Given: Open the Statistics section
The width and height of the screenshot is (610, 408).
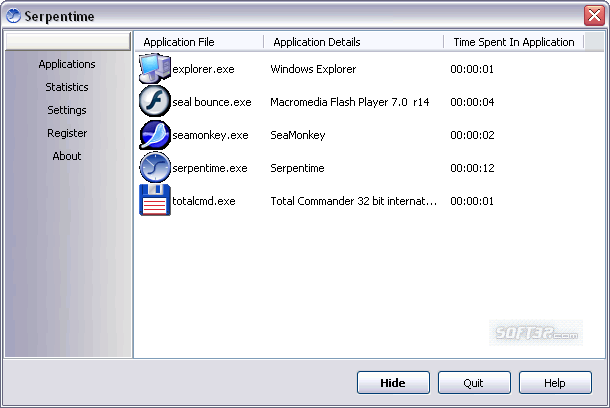Looking at the screenshot, I should [x=67, y=87].
